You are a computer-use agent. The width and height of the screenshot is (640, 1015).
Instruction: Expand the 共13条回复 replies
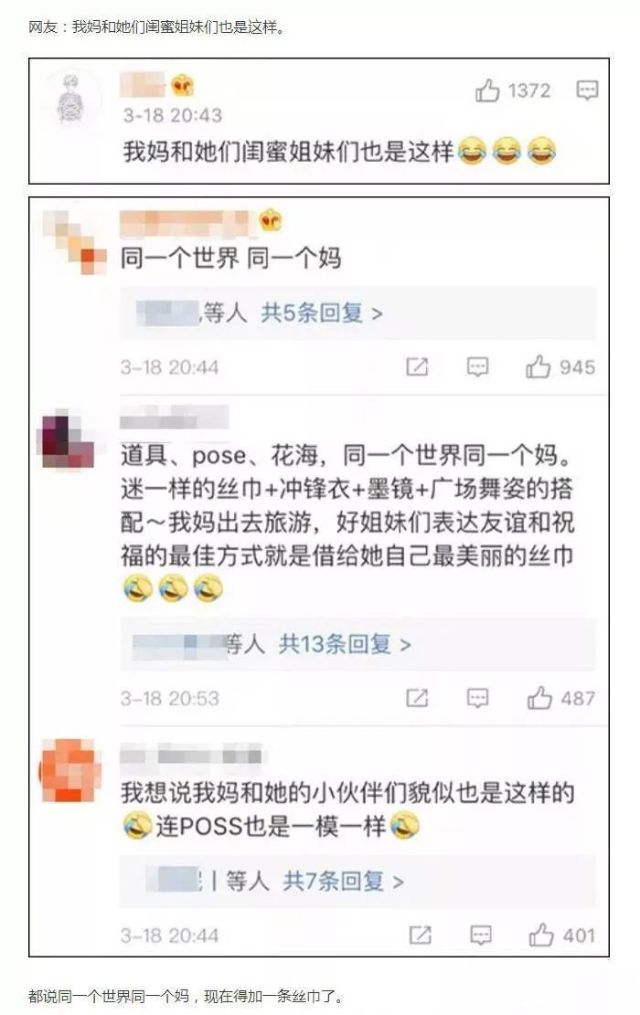[344, 644]
